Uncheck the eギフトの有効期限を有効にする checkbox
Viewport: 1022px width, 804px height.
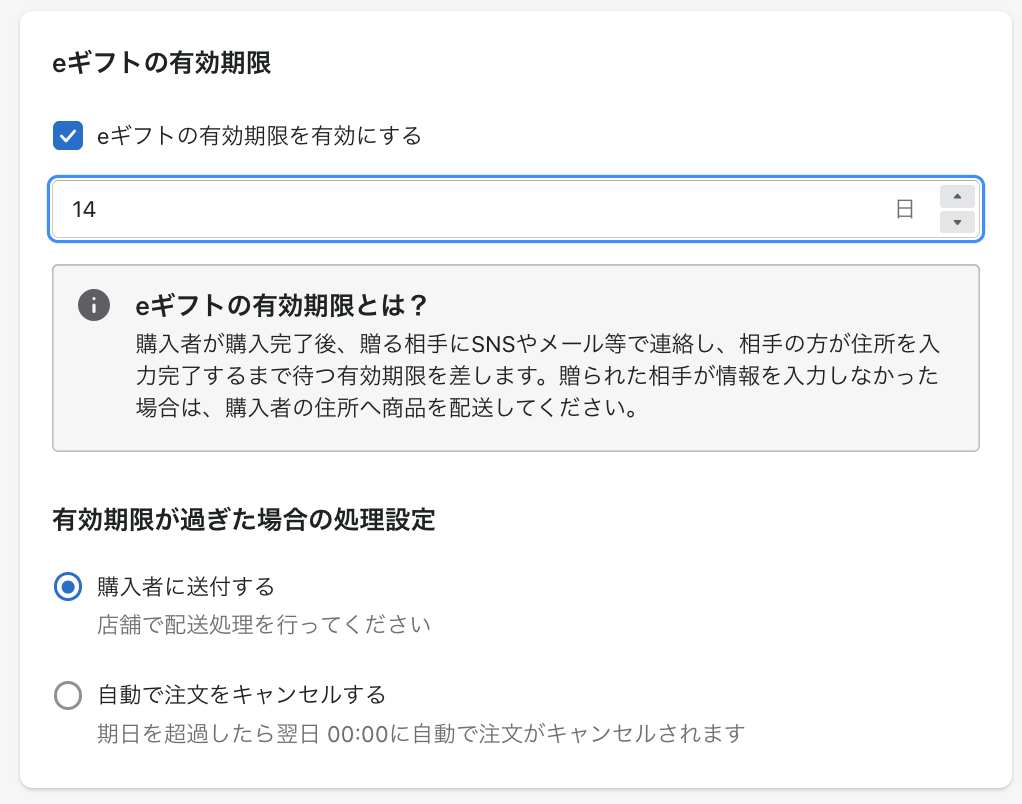(67, 136)
